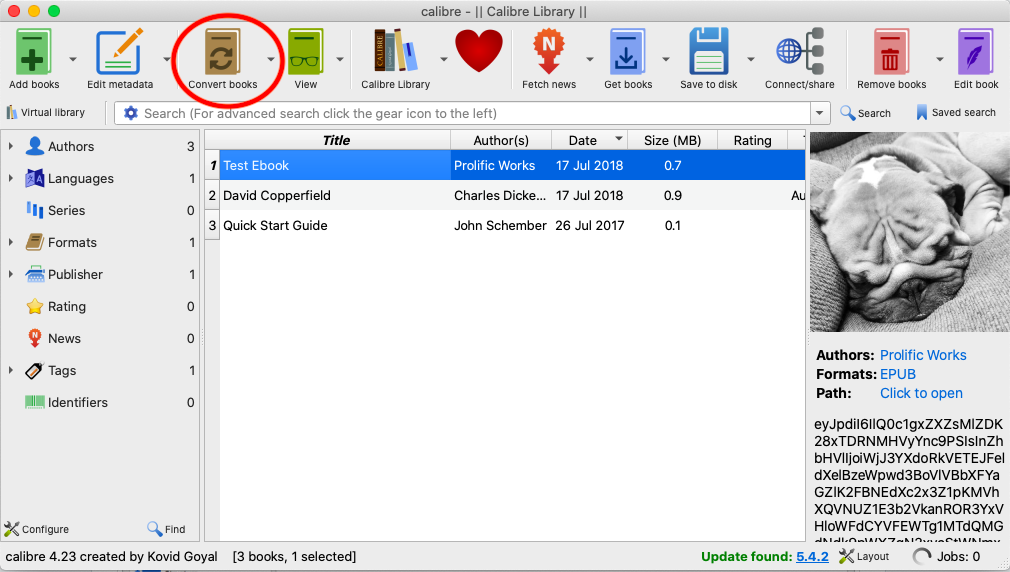1010x572 pixels.
Task: Sort by the Title column header
Action: tap(336, 140)
